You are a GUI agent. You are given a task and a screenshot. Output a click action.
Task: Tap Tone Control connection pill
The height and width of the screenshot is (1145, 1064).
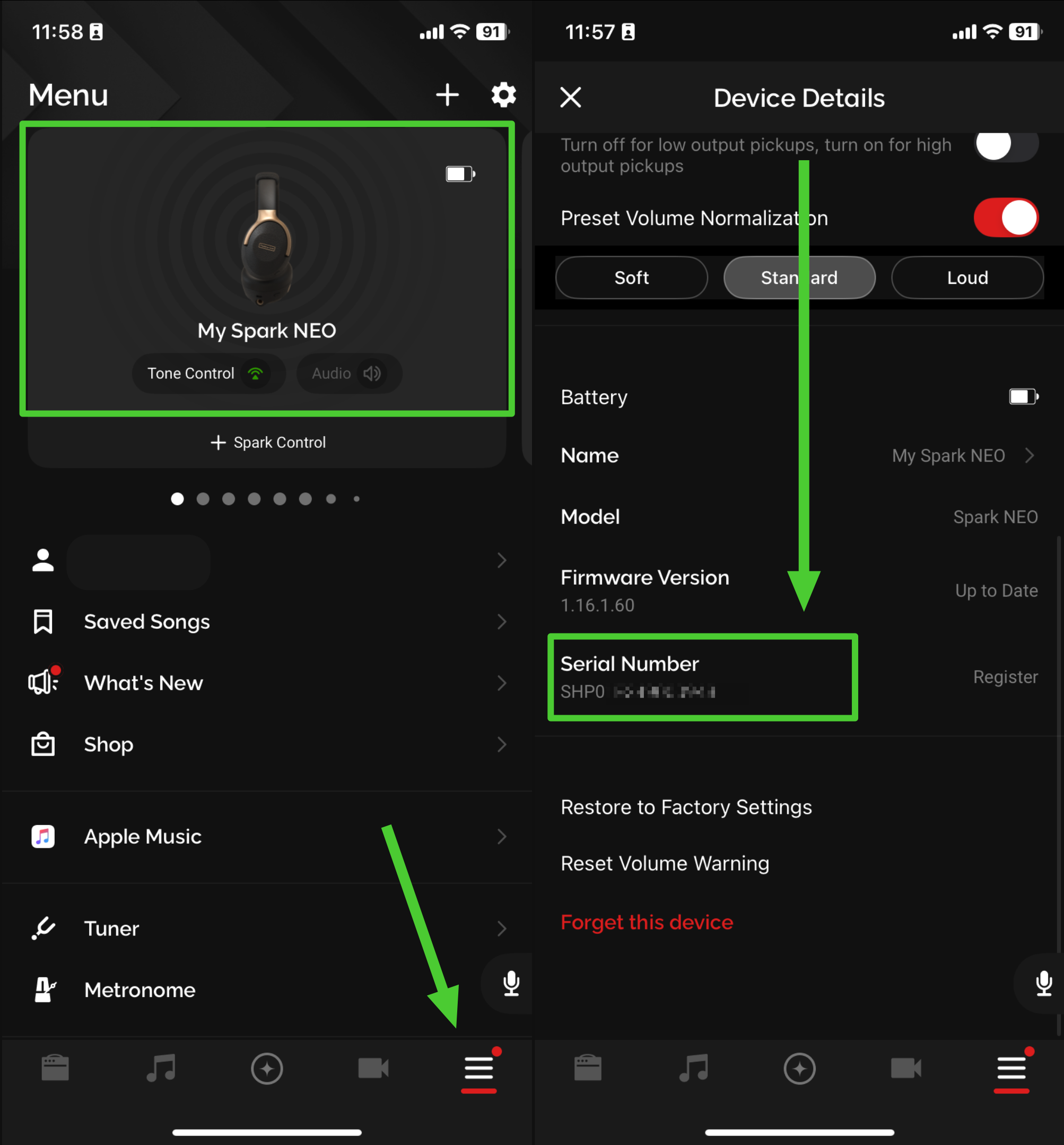(x=208, y=373)
